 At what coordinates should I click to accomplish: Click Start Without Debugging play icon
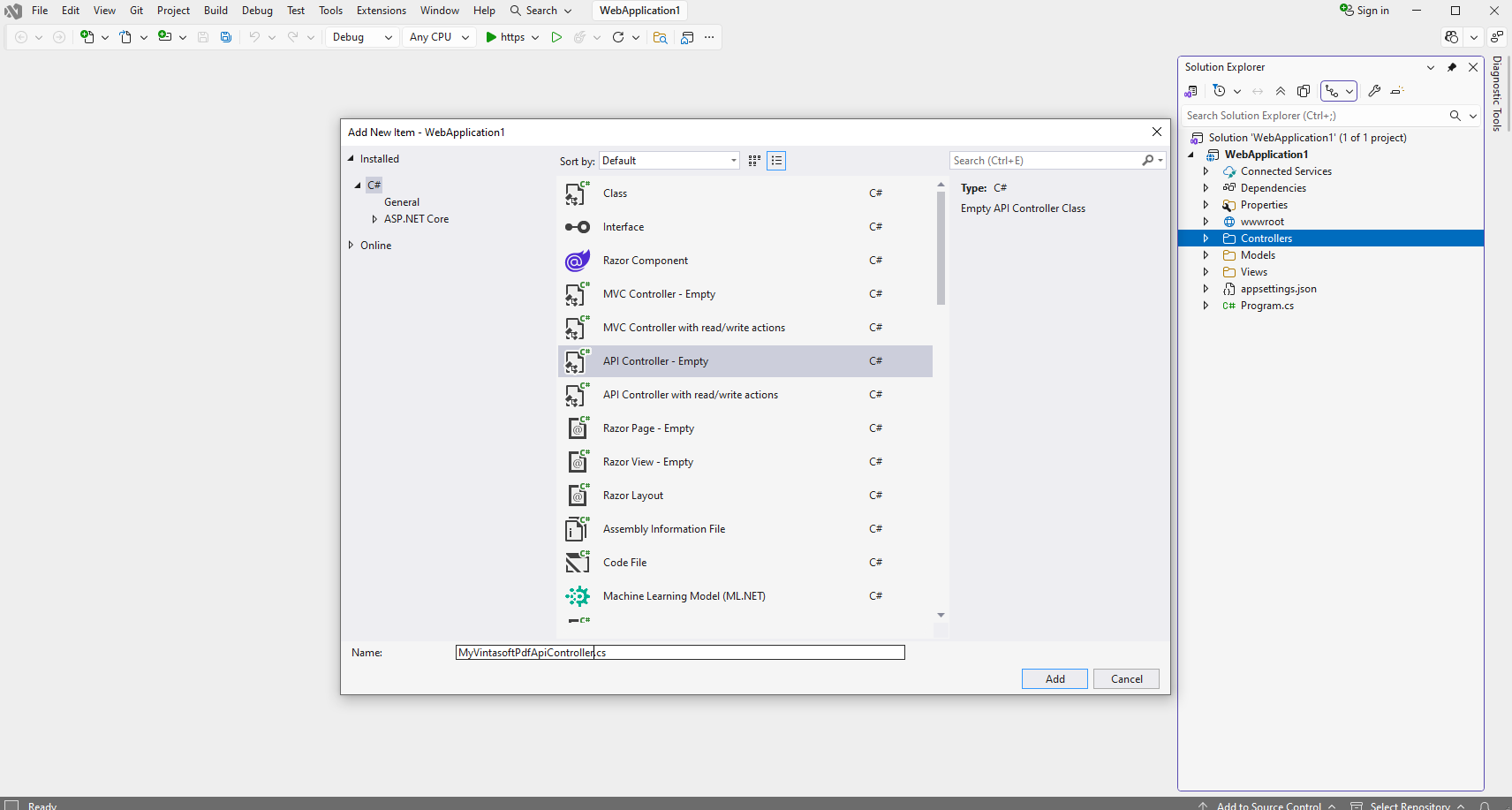pyautogui.click(x=556, y=37)
